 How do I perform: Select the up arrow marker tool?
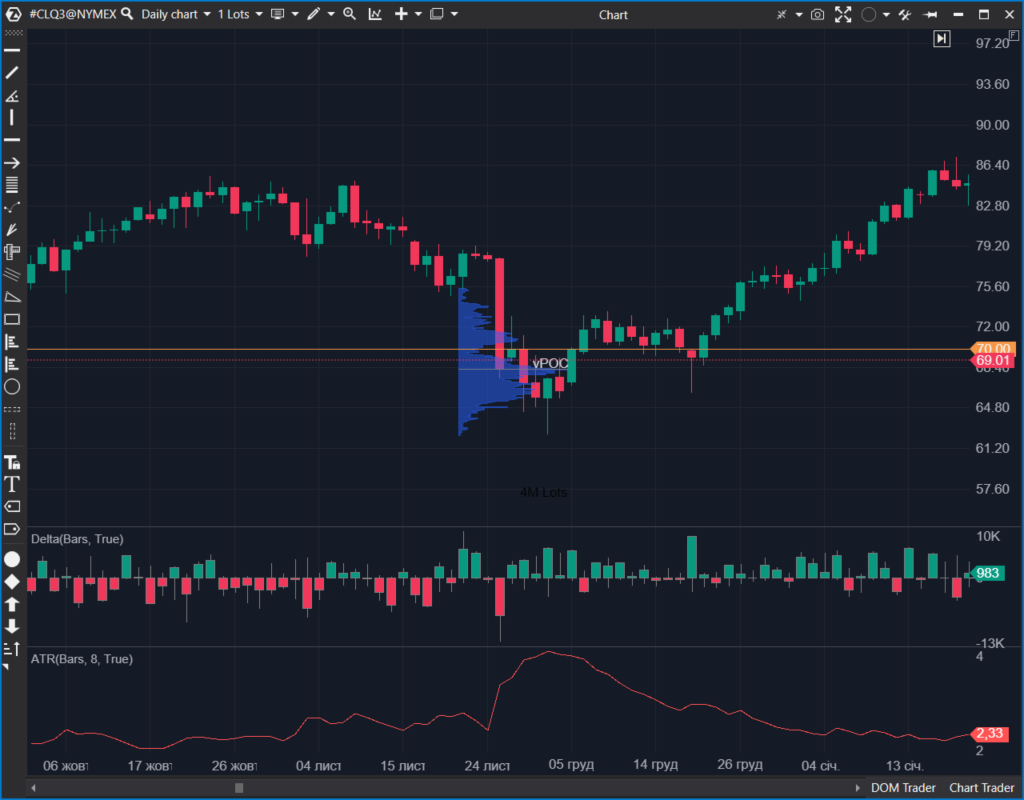click(x=12, y=604)
